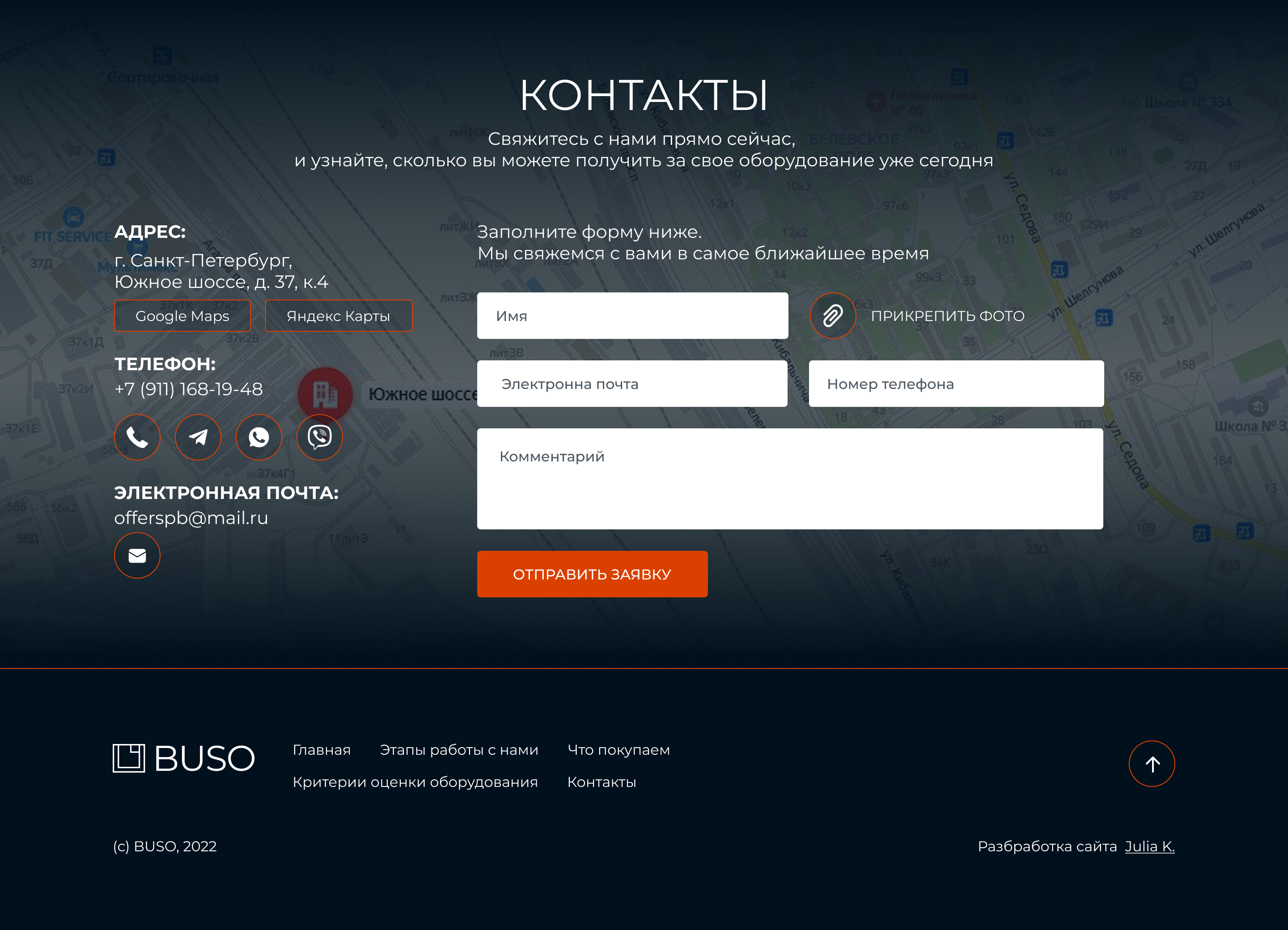Open the Viber contact icon
Image resolution: width=1288 pixels, height=930 pixels.
tap(319, 437)
